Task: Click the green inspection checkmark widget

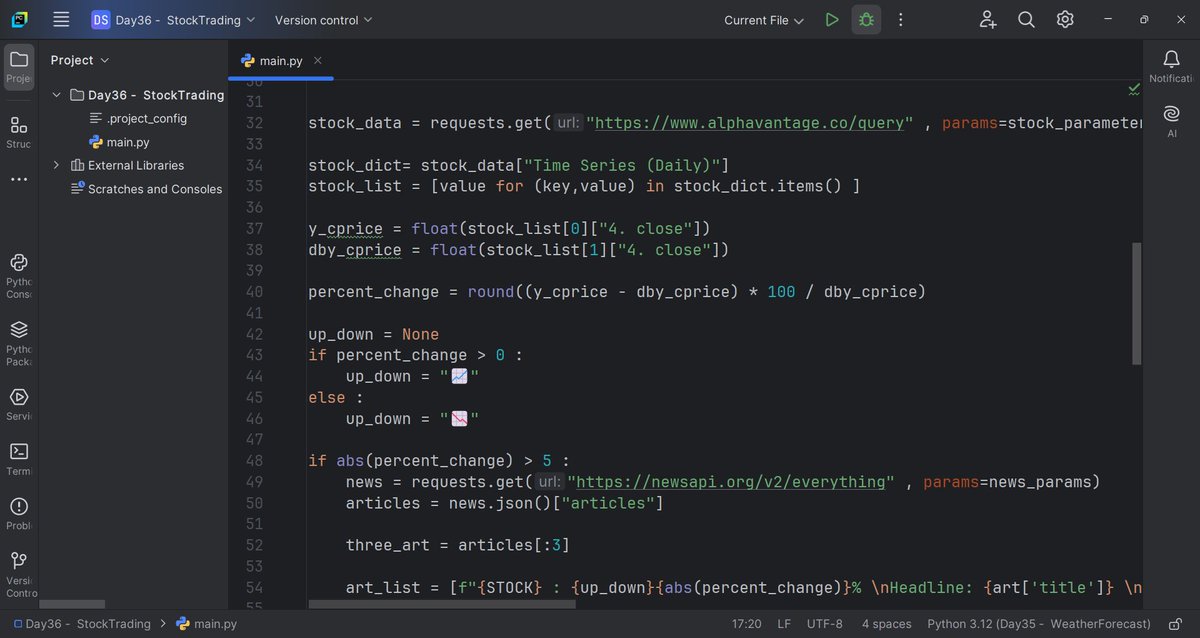Action: coord(1134,89)
